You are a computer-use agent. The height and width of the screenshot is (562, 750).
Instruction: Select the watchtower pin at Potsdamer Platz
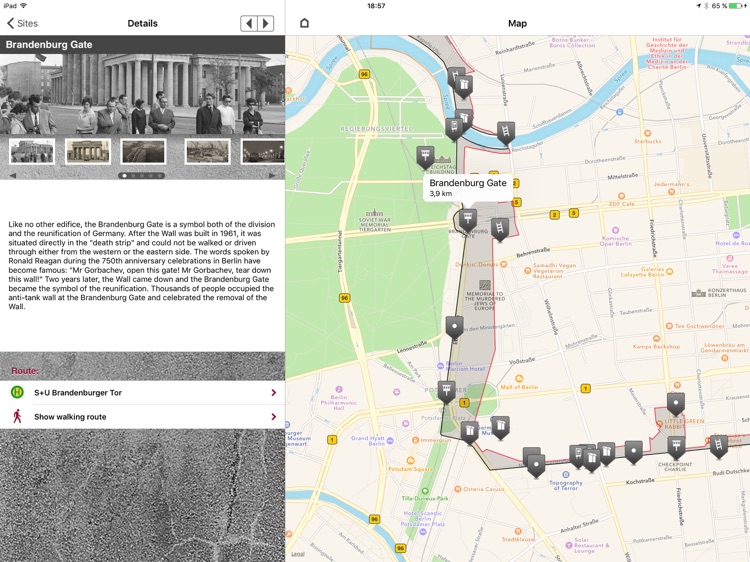pos(446,391)
